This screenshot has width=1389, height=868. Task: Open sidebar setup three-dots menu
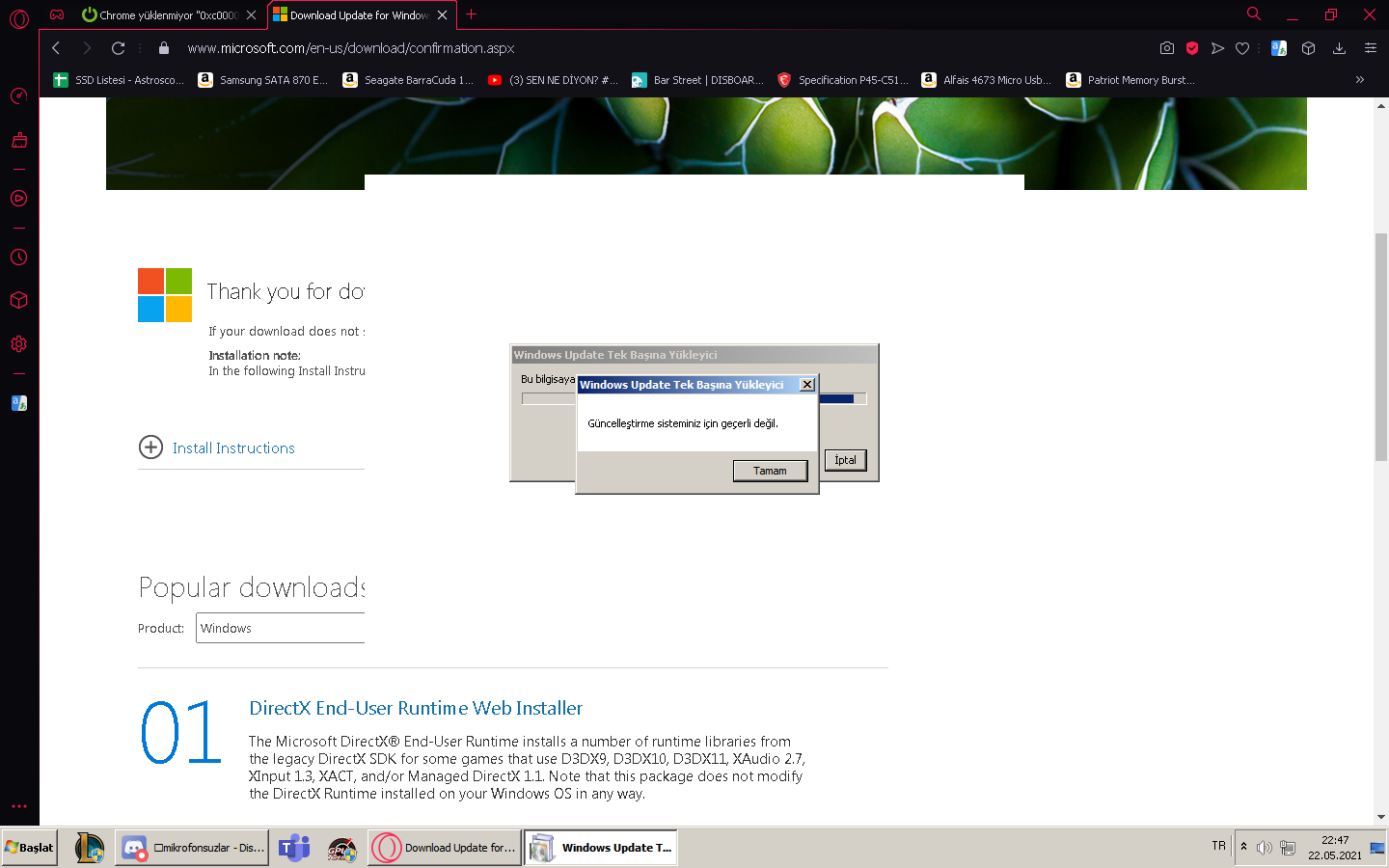(19, 806)
